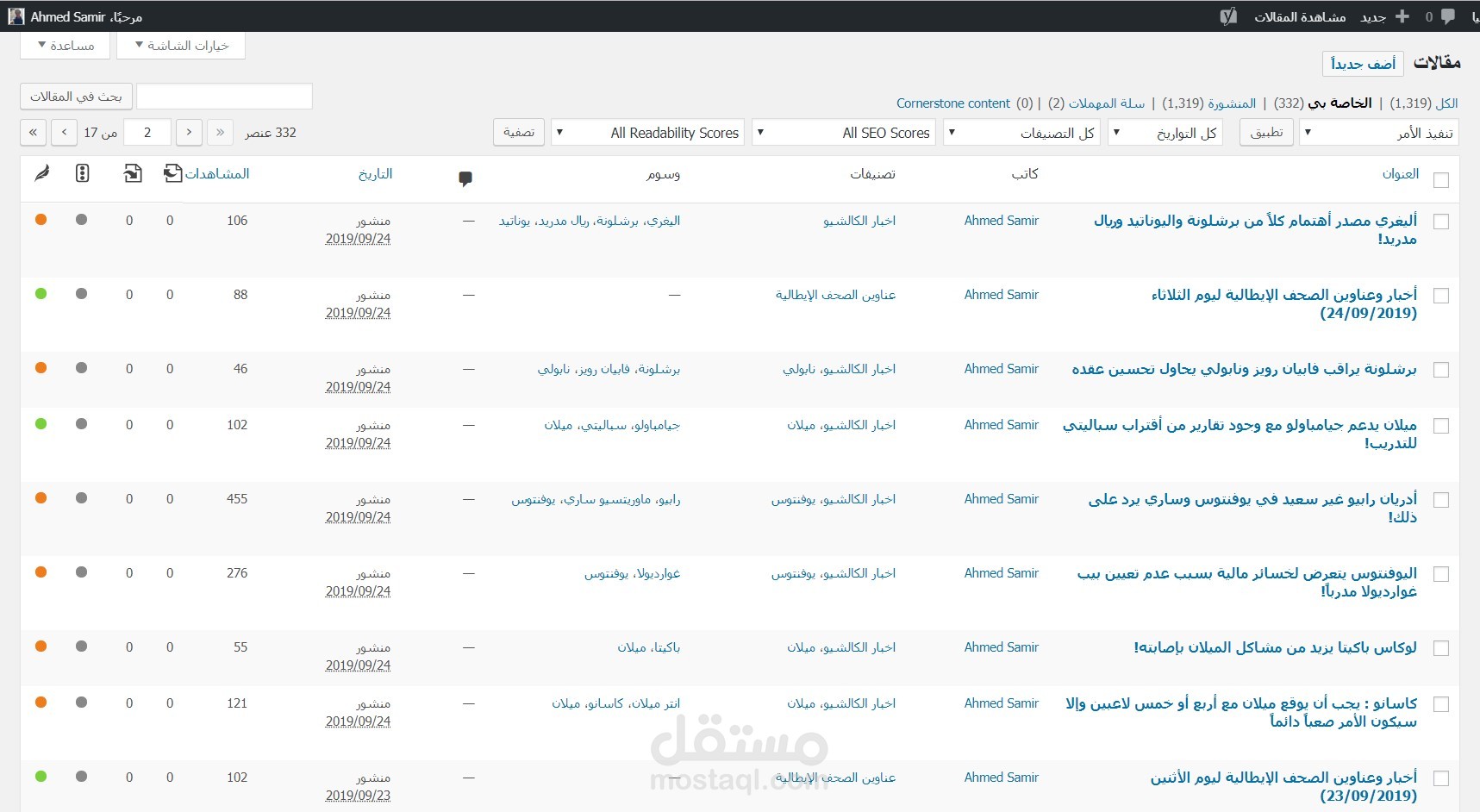Click orange readability dot in غوارديولا row

41,572
